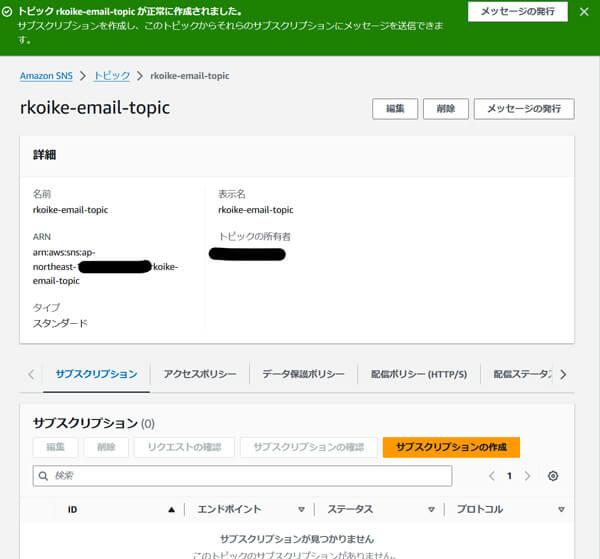The width and height of the screenshot is (600, 559).
Task: Dismiss the green success banner
Action: [x=584, y=12]
